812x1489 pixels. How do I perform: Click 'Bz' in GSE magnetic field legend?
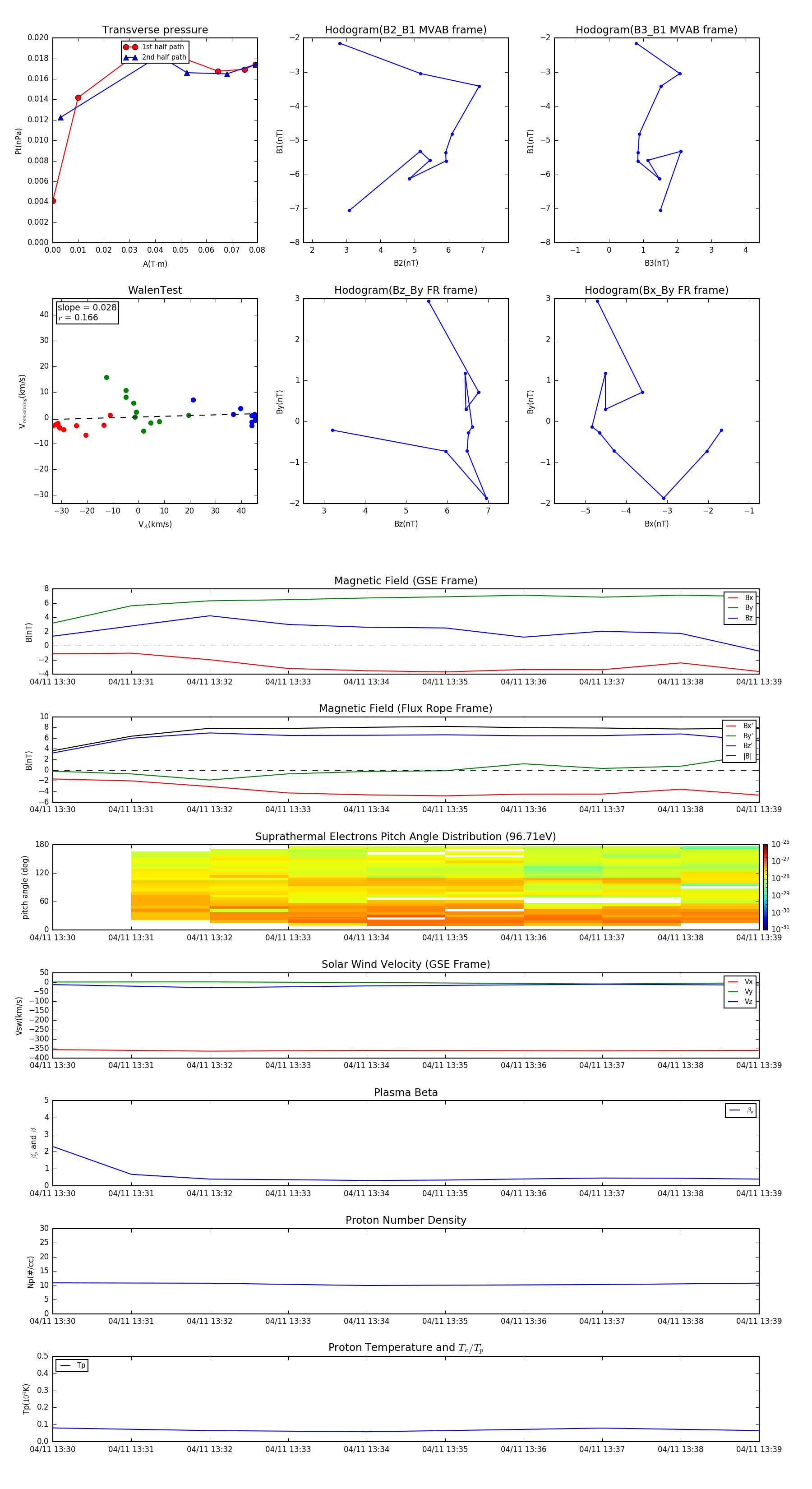click(x=741, y=618)
